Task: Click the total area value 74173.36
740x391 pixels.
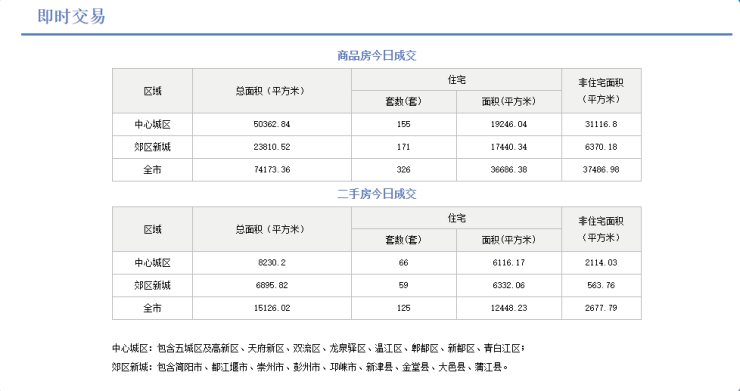Action: click(x=272, y=170)
